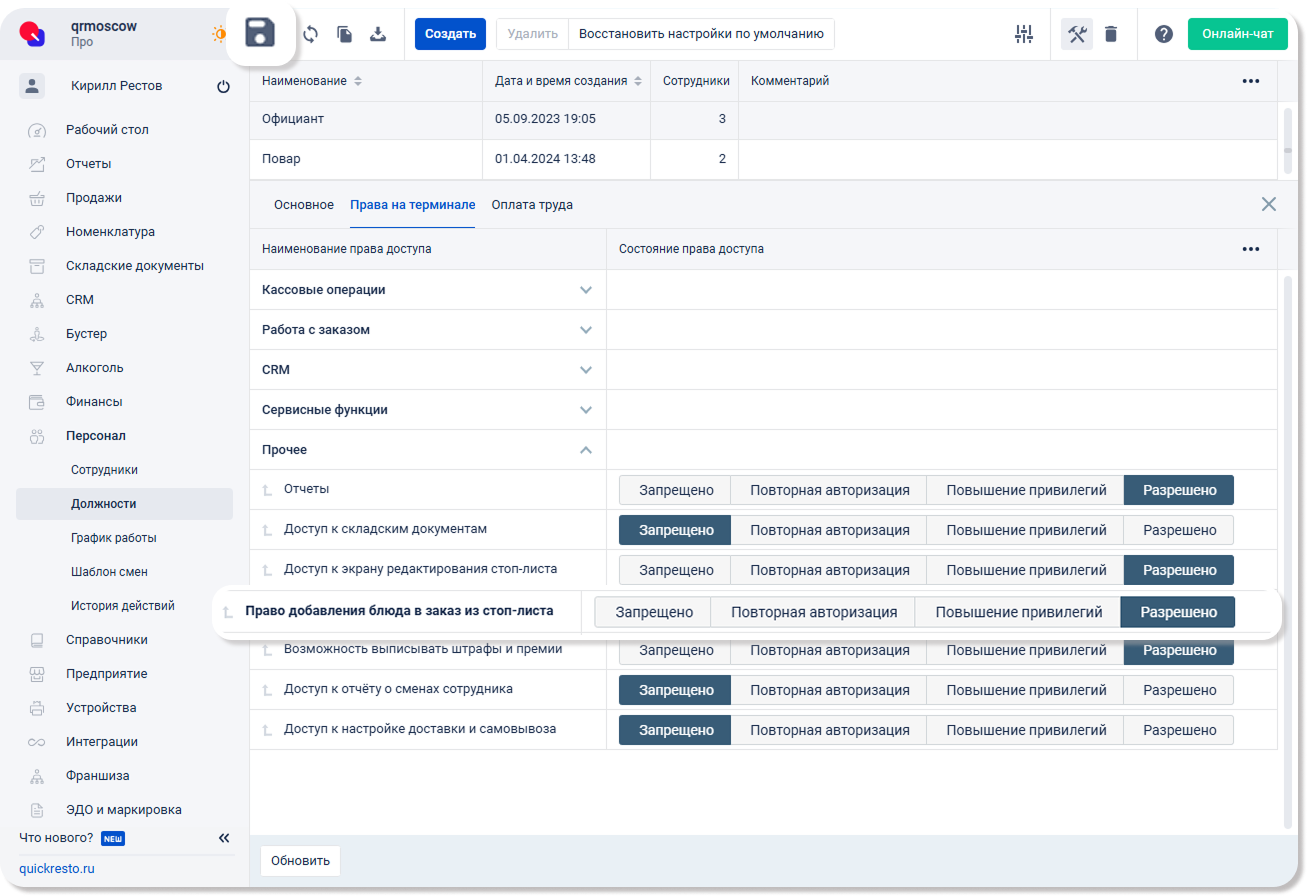Open the green Онлайн-чат button
Image resolution: width=1307 pixels, height=896 pixels.
[x=1238, y=34]
